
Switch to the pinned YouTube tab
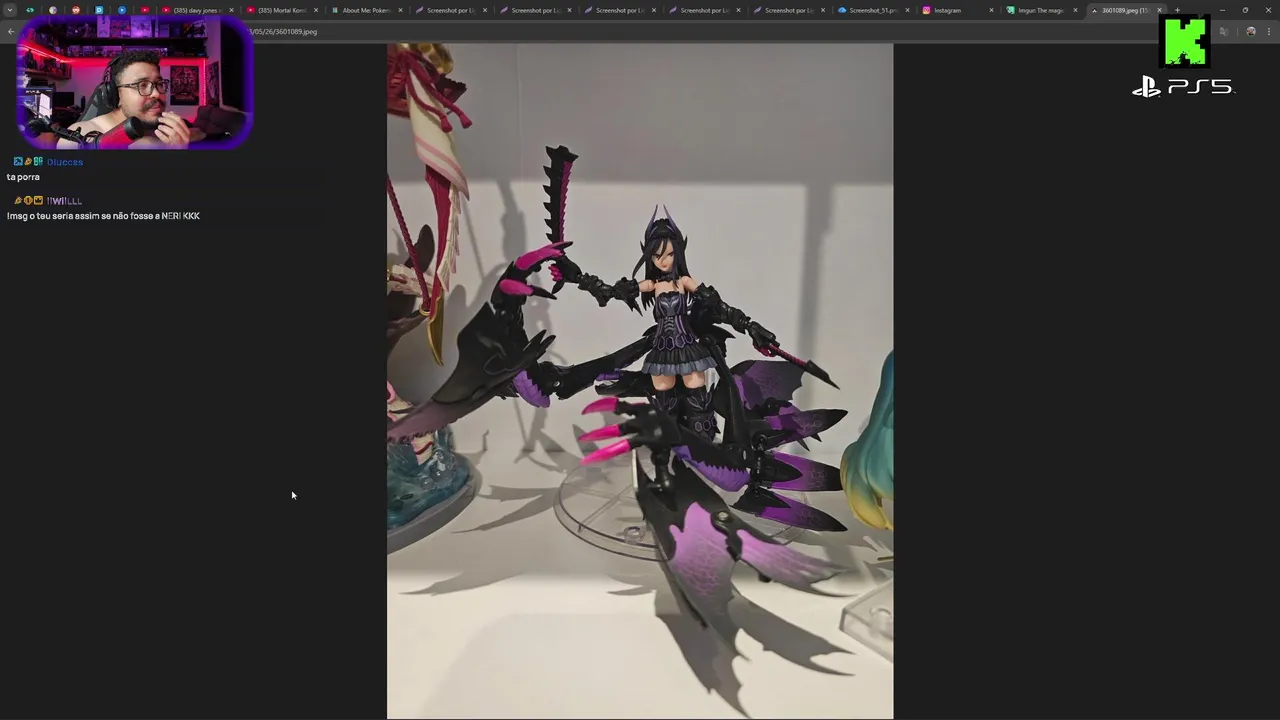click(x=145, y=10)
